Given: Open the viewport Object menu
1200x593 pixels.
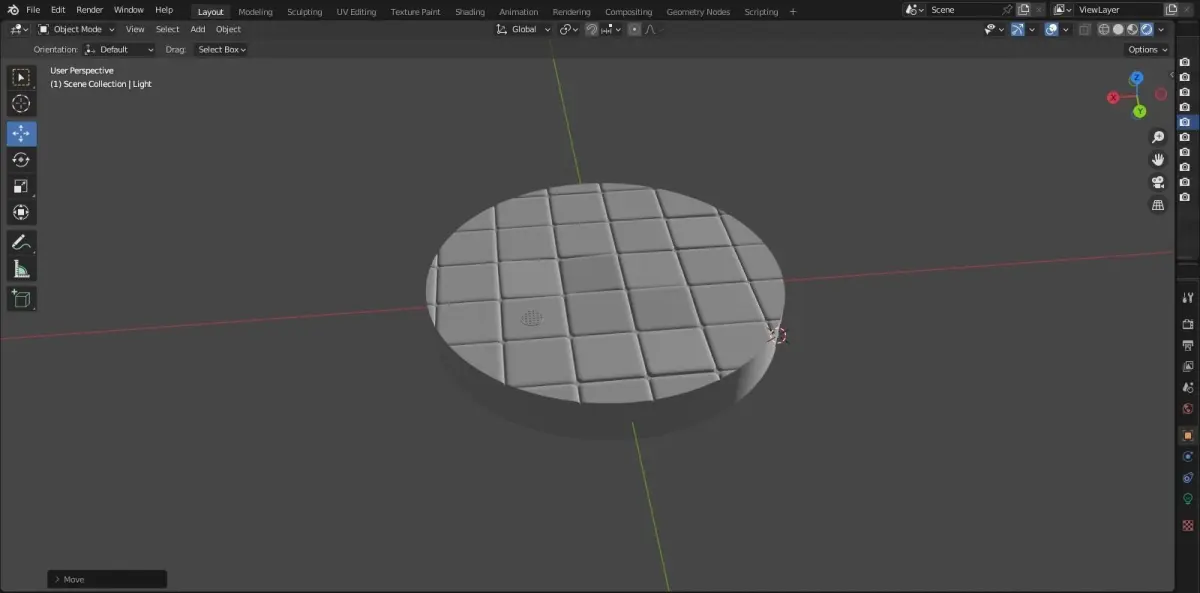Looking at the screenshot, I should [228, 29].
